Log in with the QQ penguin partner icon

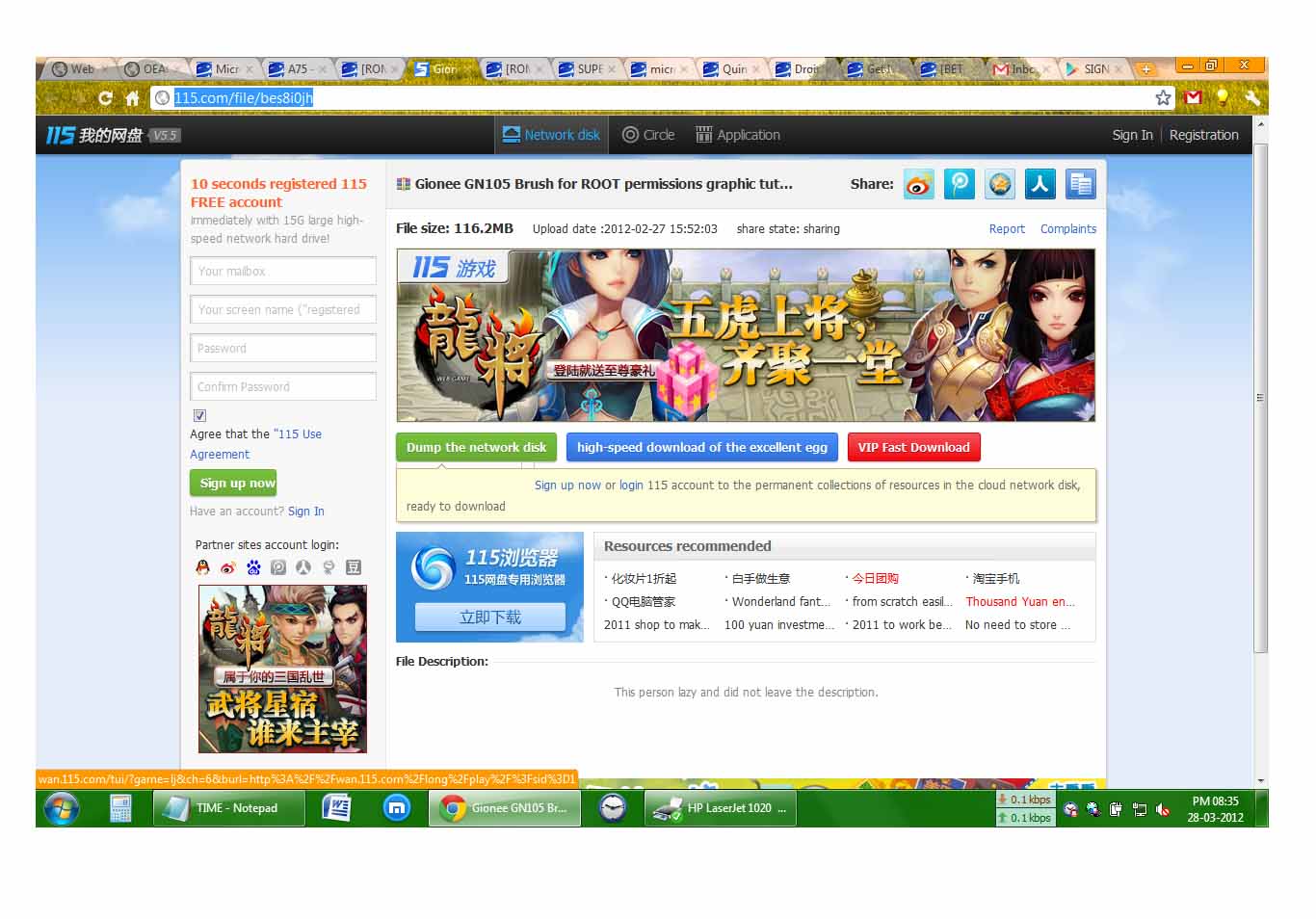[x=202, y=567]
